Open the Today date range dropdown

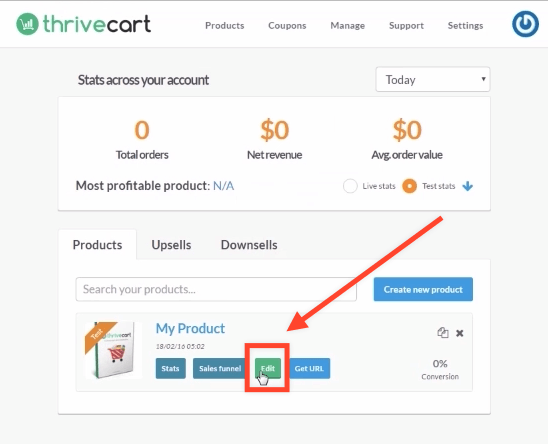click(433, 79)
